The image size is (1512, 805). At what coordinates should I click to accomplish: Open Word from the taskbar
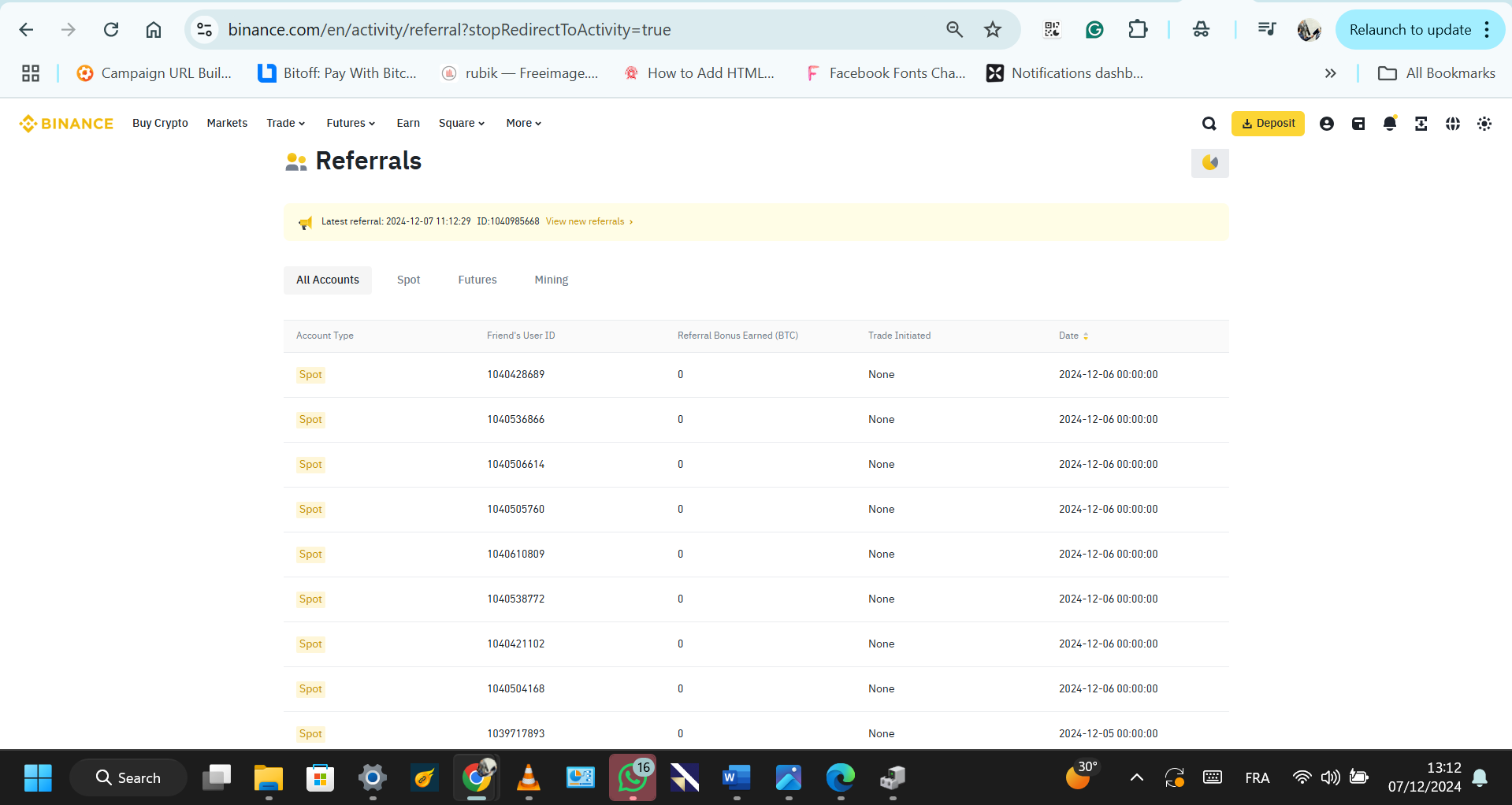pos(737,778)
